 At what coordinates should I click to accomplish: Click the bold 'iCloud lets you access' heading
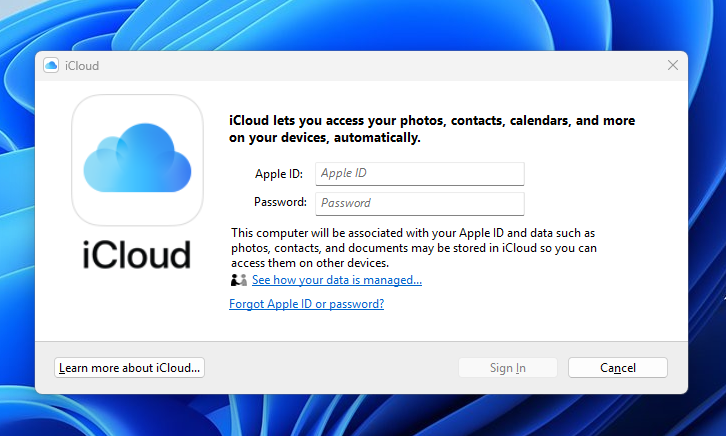pyautogui.click(x=432, y=129)
